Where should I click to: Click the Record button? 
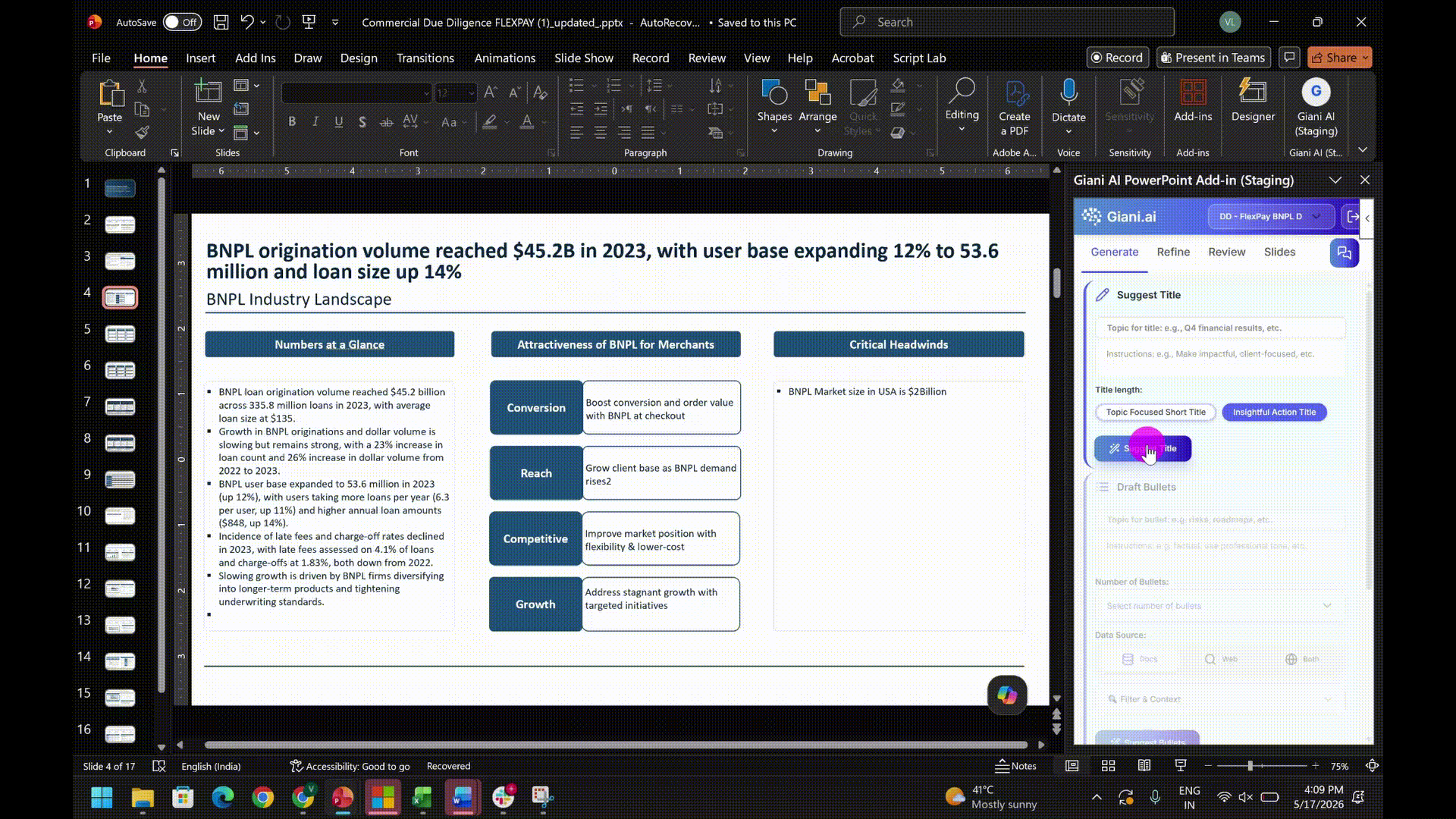tap(1117, 58)
